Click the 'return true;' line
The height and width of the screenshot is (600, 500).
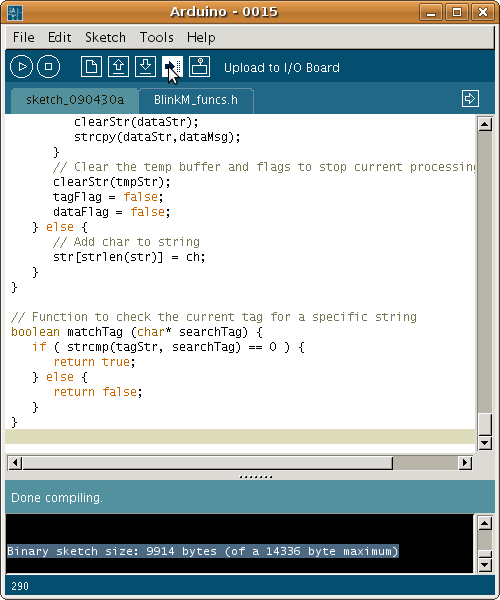tap(94, 362)
